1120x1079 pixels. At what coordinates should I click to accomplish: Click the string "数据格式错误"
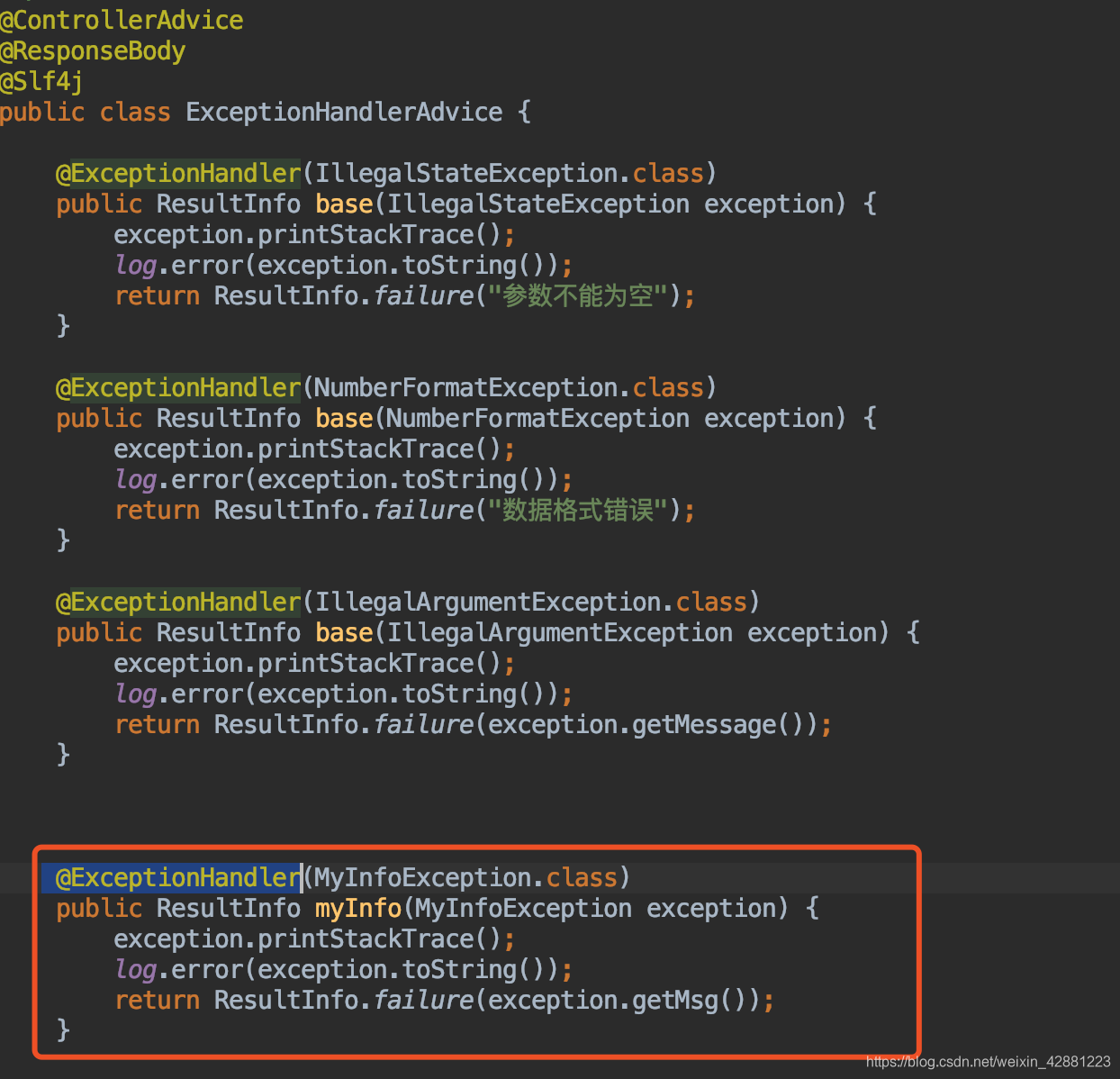578,510
